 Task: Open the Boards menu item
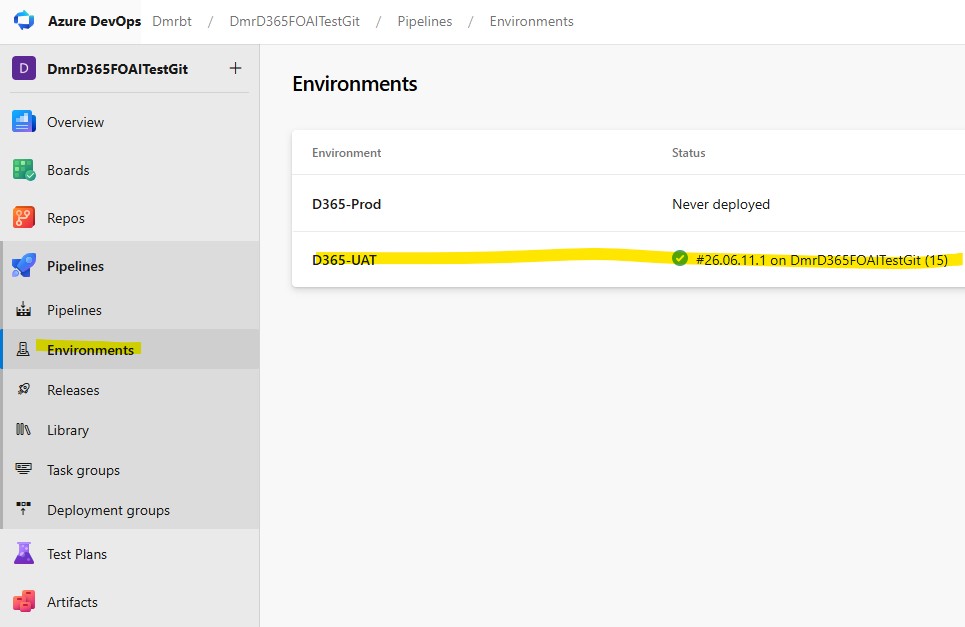[x=68, y=170]
